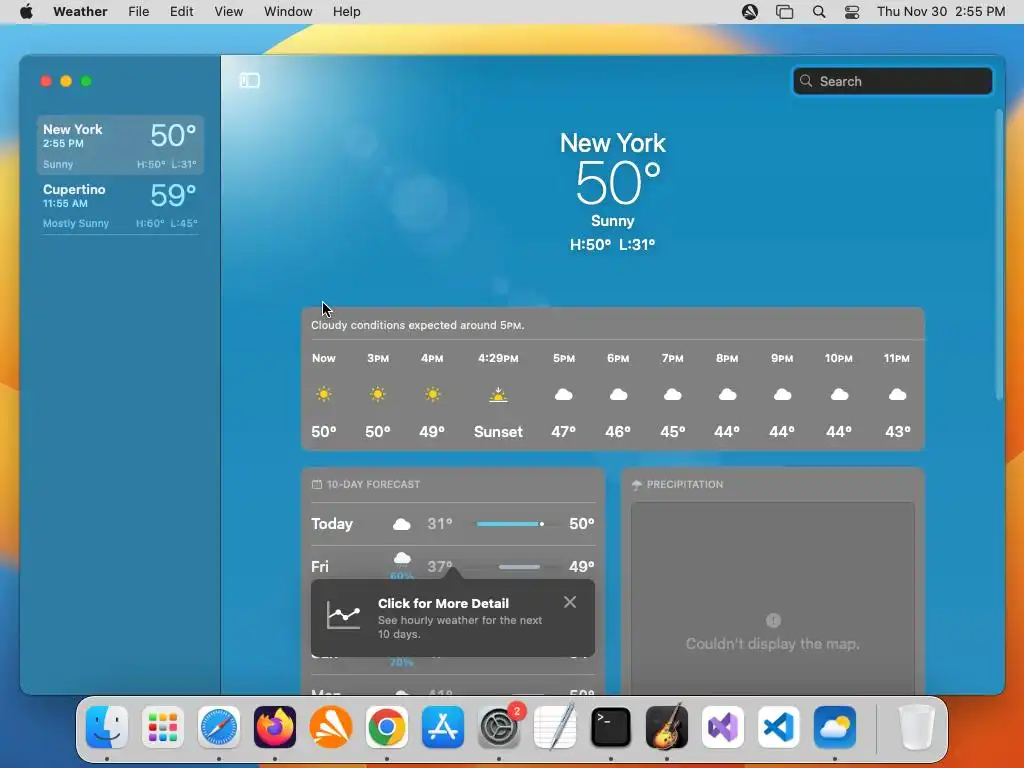Click the precipitation map error icon
1024x768 pixels.
[773, 620]
